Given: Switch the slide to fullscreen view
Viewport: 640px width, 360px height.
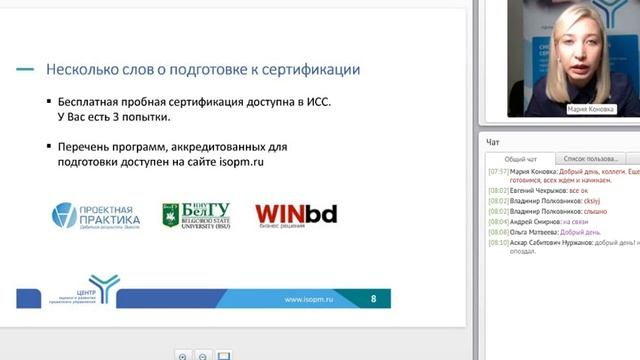Looking at the screenshot, I should tap(224, 356).
